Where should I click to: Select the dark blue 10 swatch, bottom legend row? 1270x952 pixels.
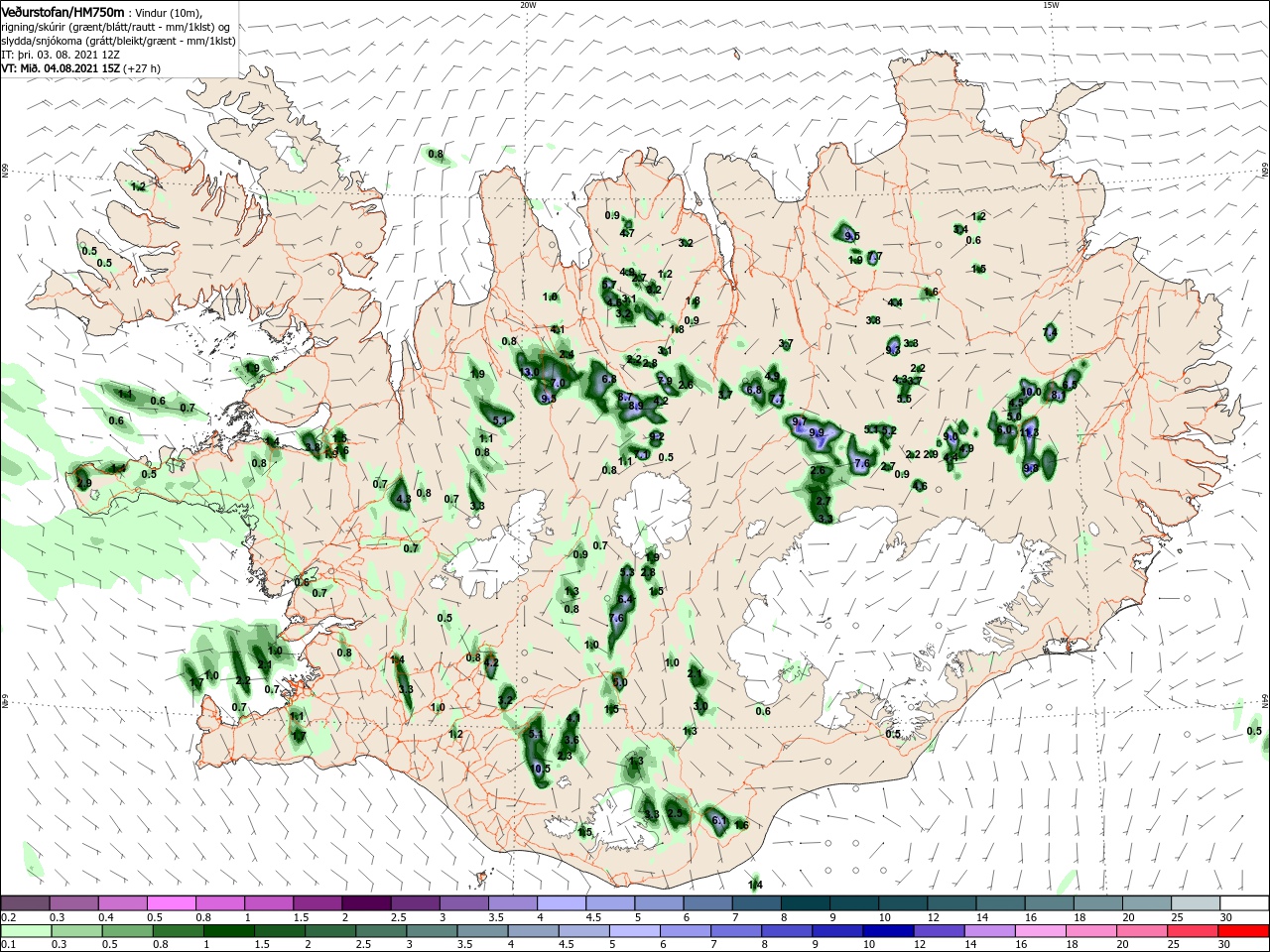886,931
